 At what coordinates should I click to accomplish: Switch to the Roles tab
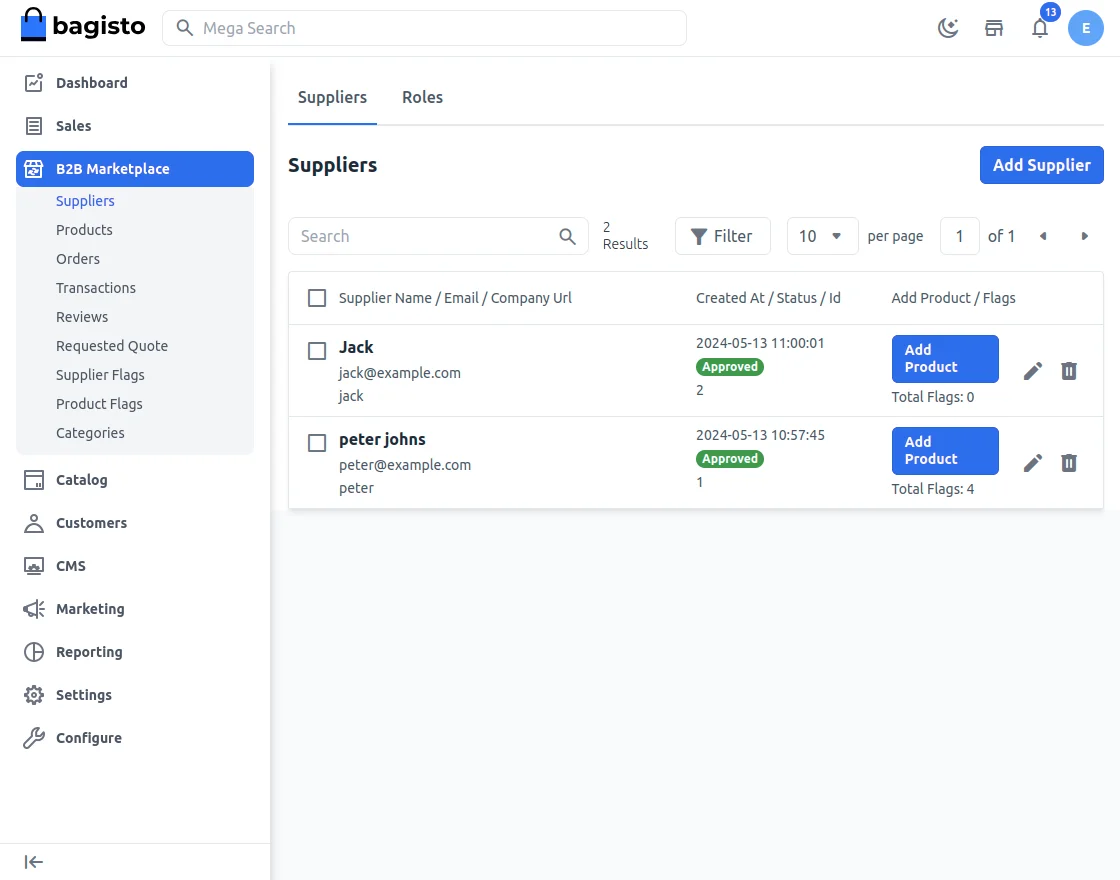(422, 97)
